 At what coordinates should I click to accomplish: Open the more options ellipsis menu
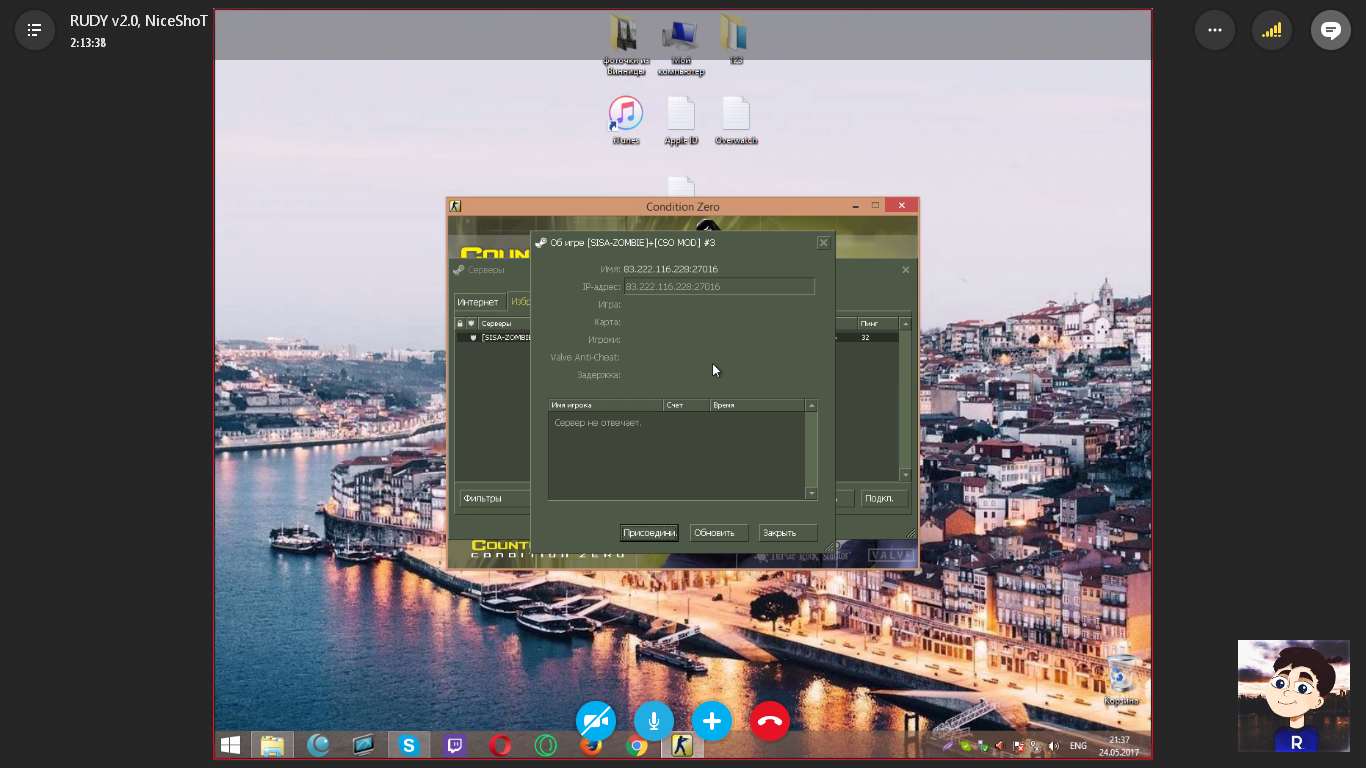tap(1214, 30)
